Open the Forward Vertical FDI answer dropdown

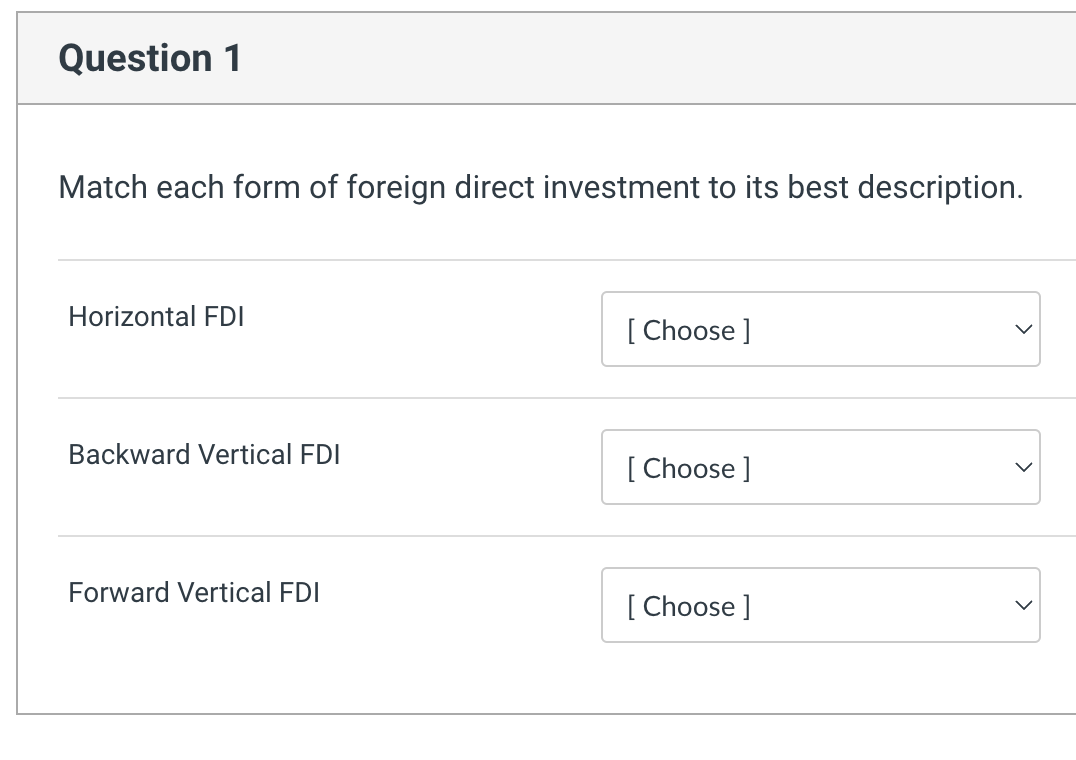[820, 605]
